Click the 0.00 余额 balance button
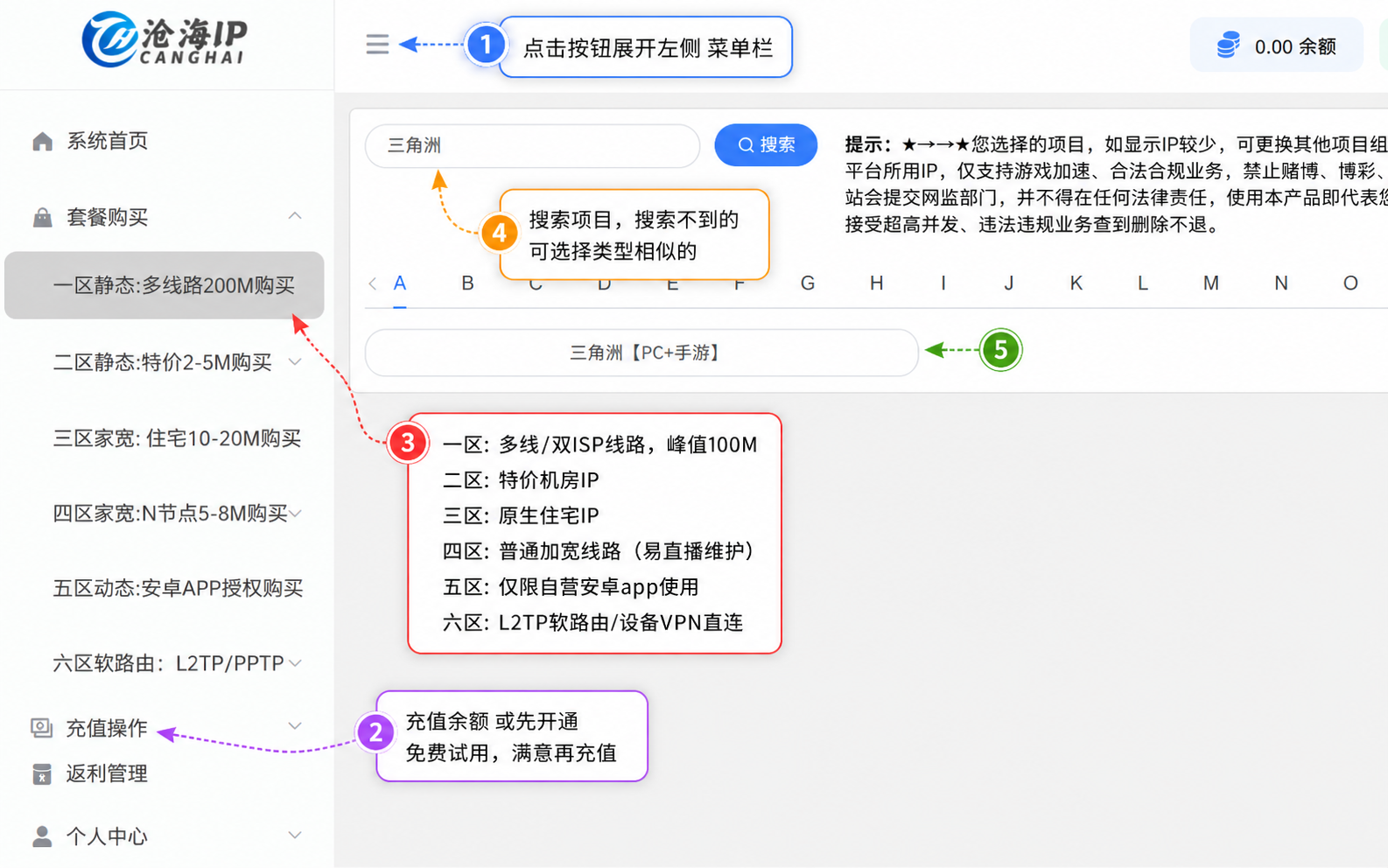 pyautogui.click(x=1277, y=45)
